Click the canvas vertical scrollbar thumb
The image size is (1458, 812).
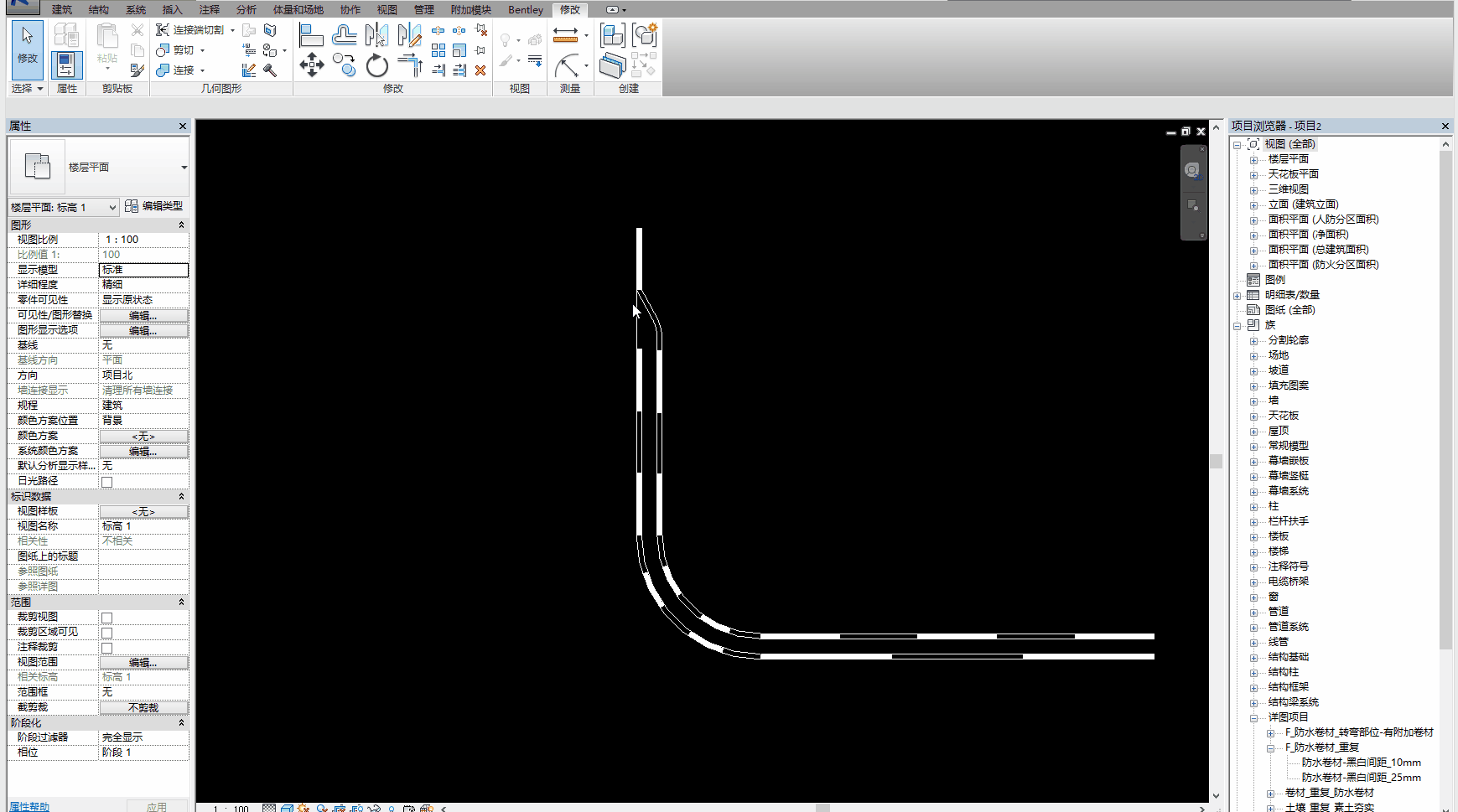point(1216,461)
